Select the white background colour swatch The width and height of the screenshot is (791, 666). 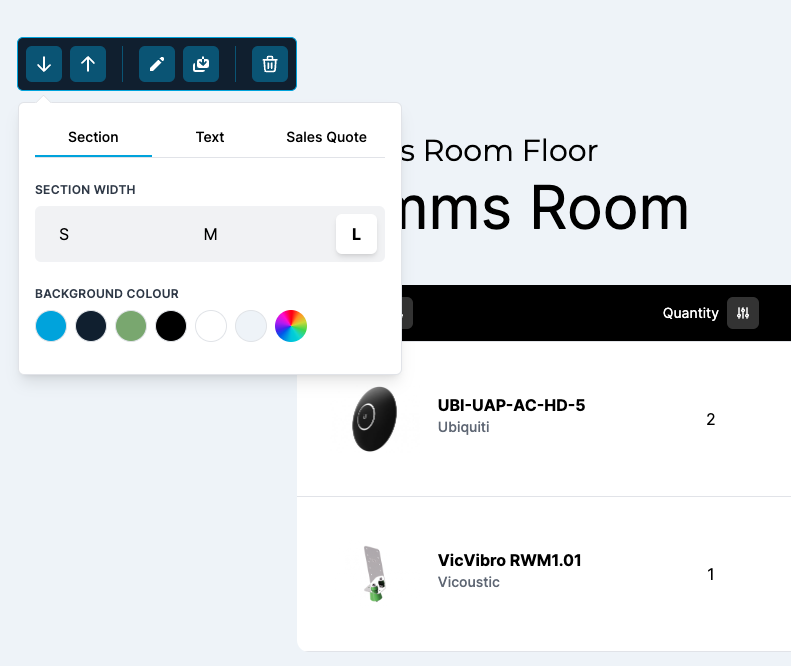coord(211,326)
